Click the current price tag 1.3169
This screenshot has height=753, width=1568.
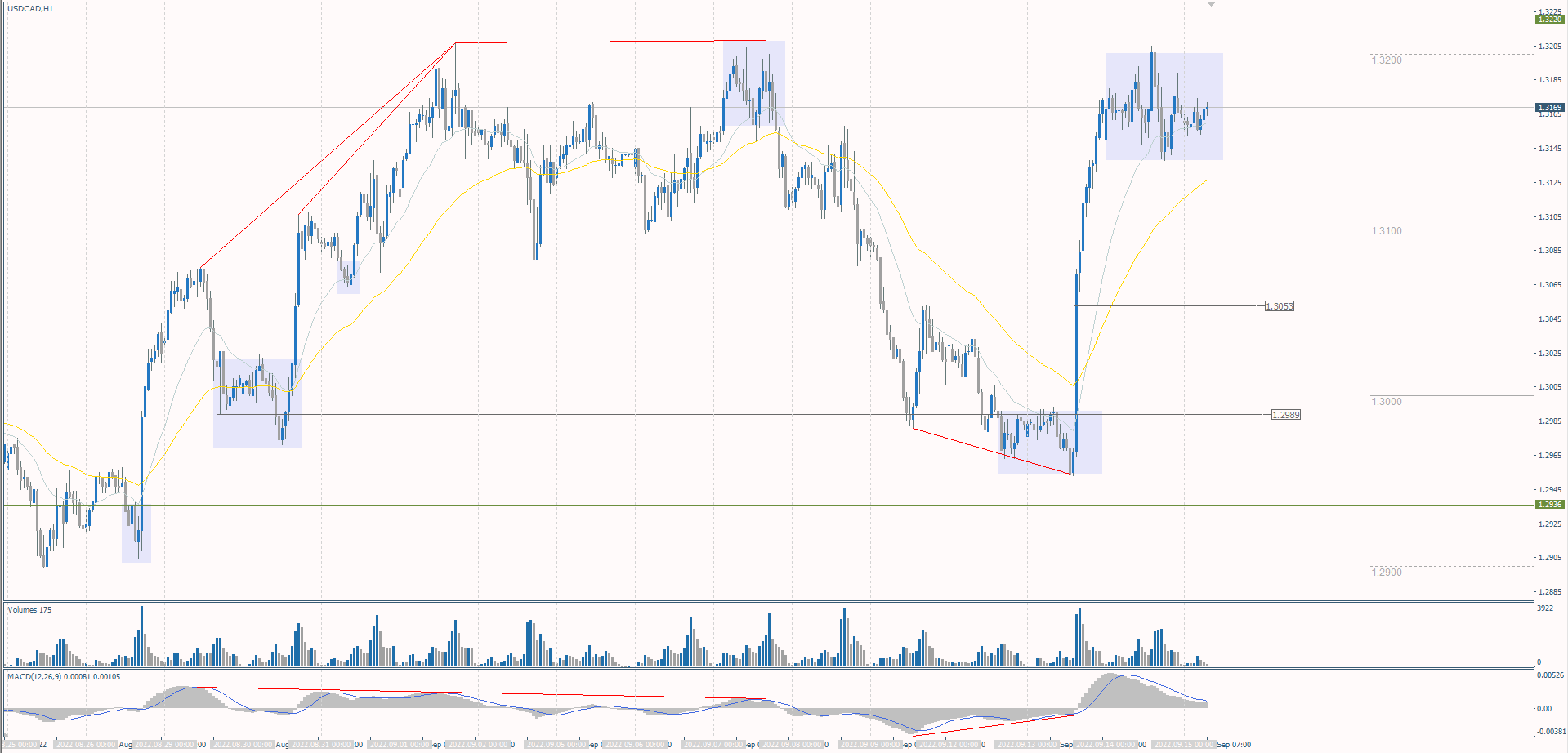click(x=1550, y=107)
